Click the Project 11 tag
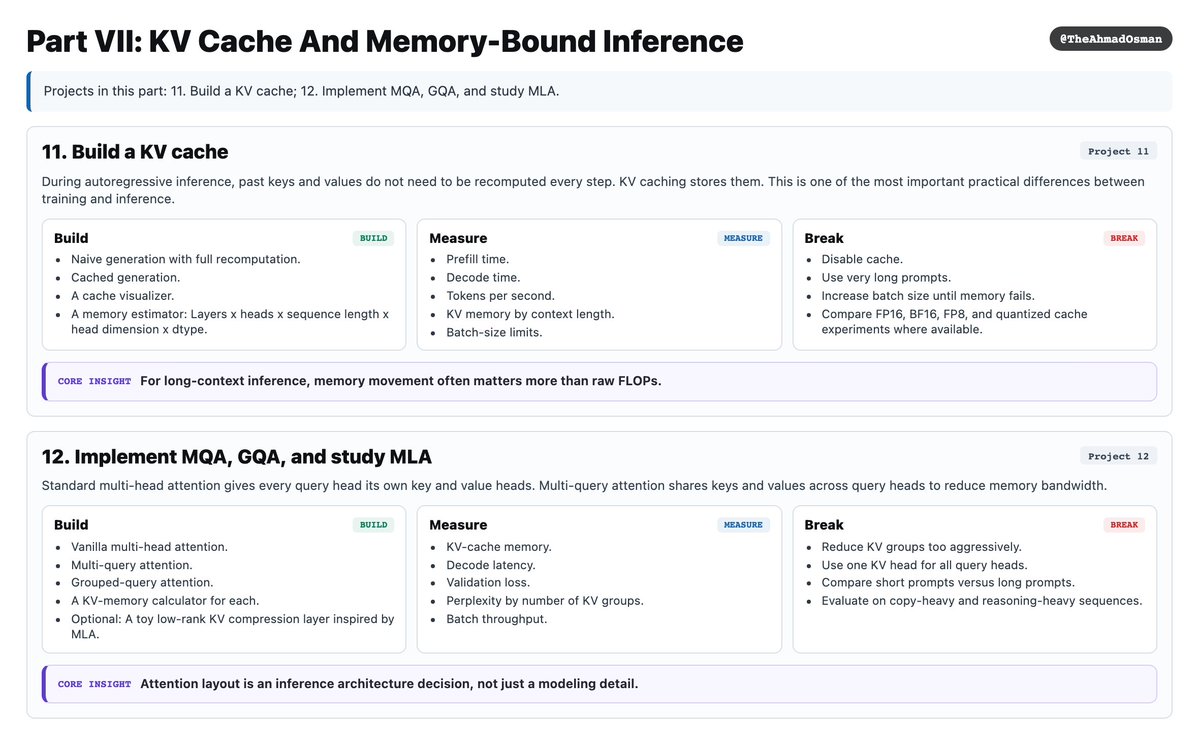The width and height of the screenshot is (1199, 743). point(1118,151)
